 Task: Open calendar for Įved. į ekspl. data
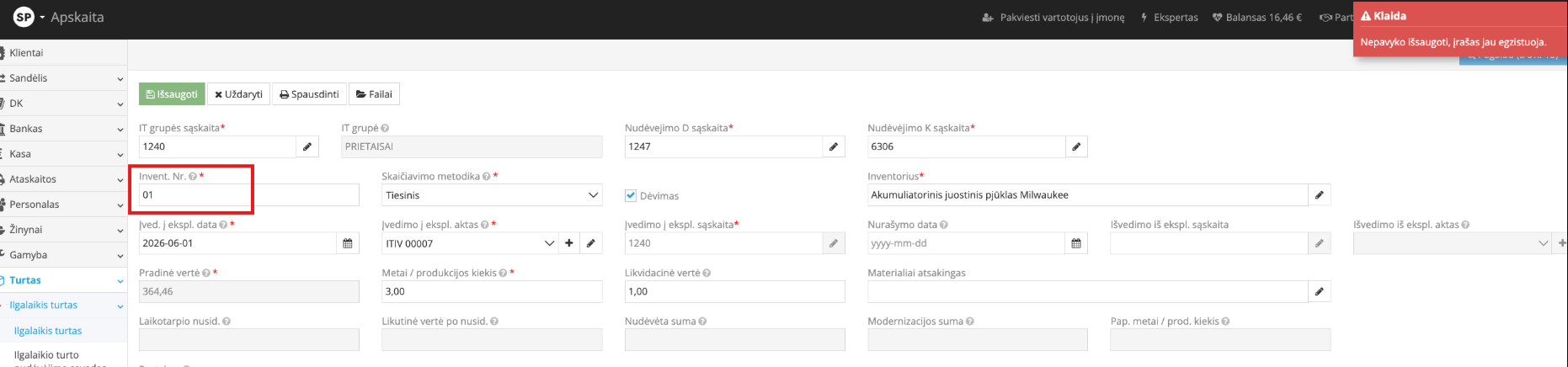click(348, 243)
